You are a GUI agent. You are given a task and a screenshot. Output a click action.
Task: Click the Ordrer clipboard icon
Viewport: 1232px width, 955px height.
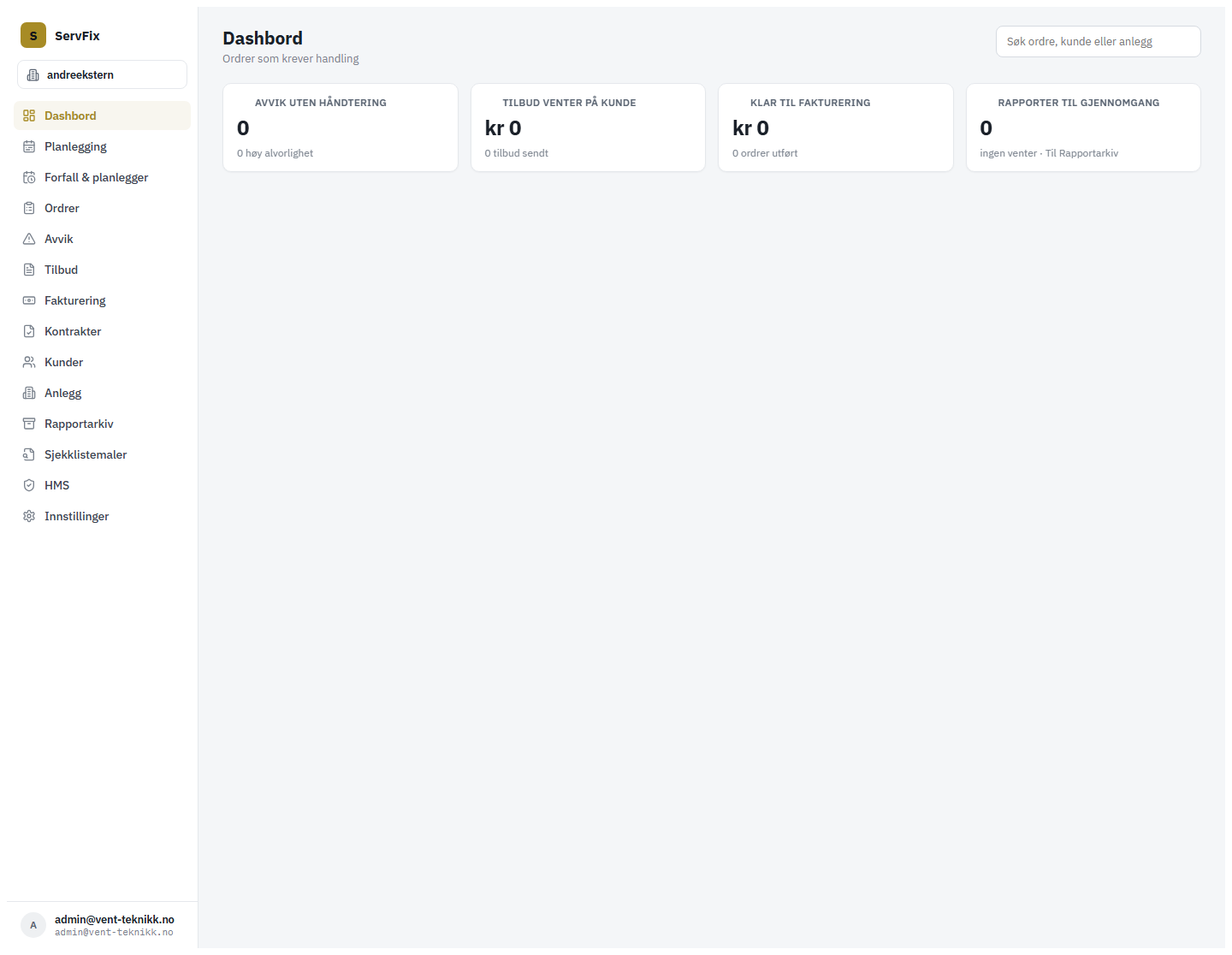pos(29,208)
